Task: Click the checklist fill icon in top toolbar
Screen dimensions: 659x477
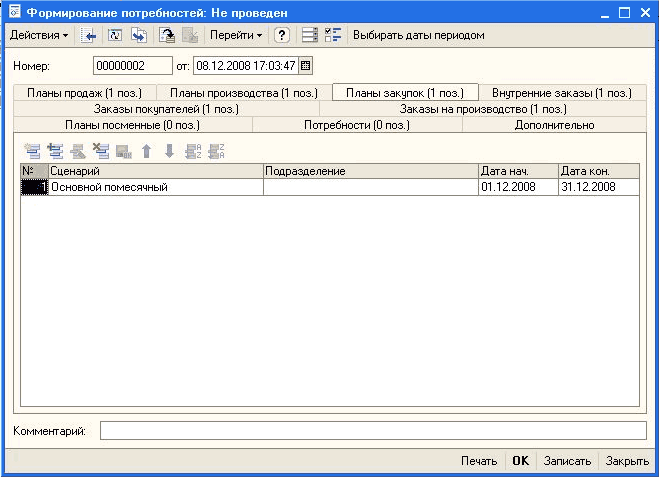Action: [333, 35]
